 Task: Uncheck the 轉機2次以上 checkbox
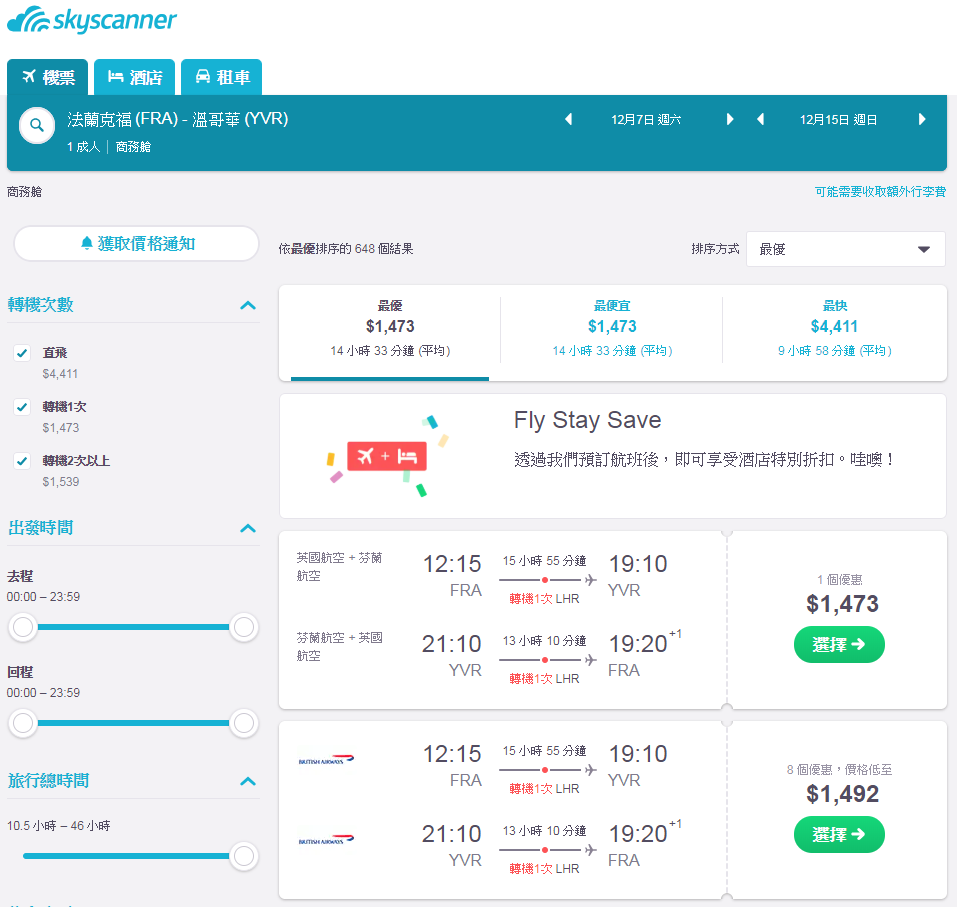(22, 461)
